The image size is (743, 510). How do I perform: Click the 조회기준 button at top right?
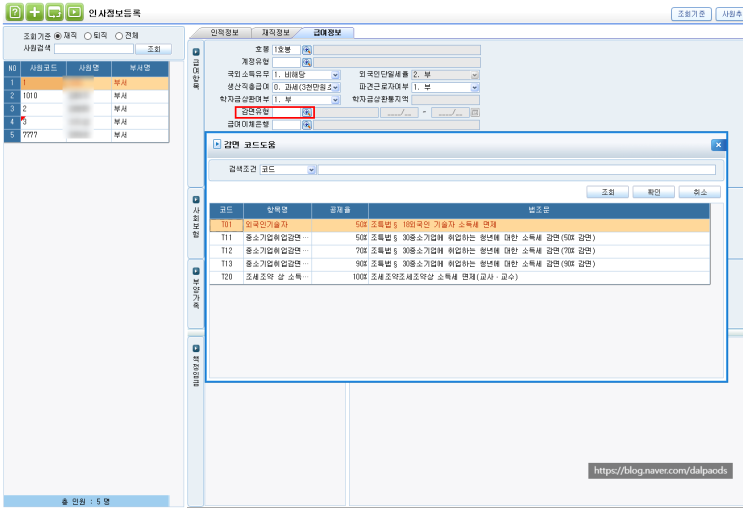point(691,14)
